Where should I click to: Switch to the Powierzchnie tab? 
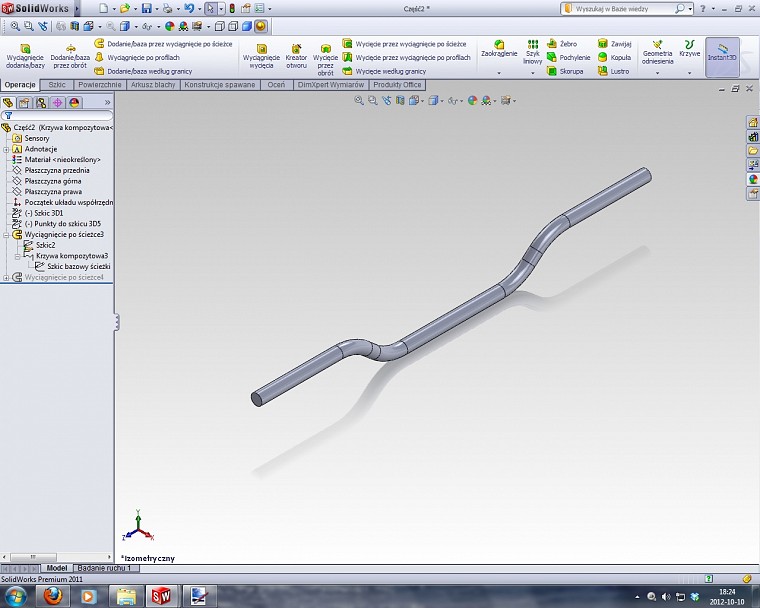point(100,85)
